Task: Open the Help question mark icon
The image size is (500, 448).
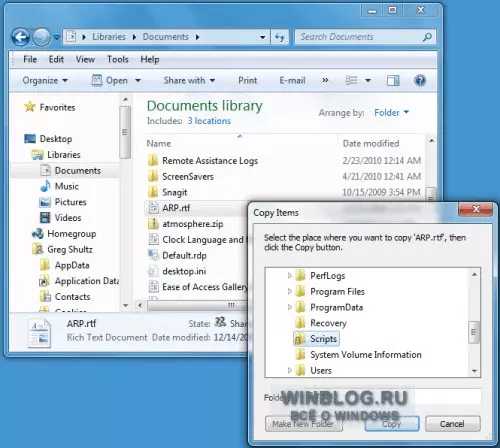Action: (420, 80)
